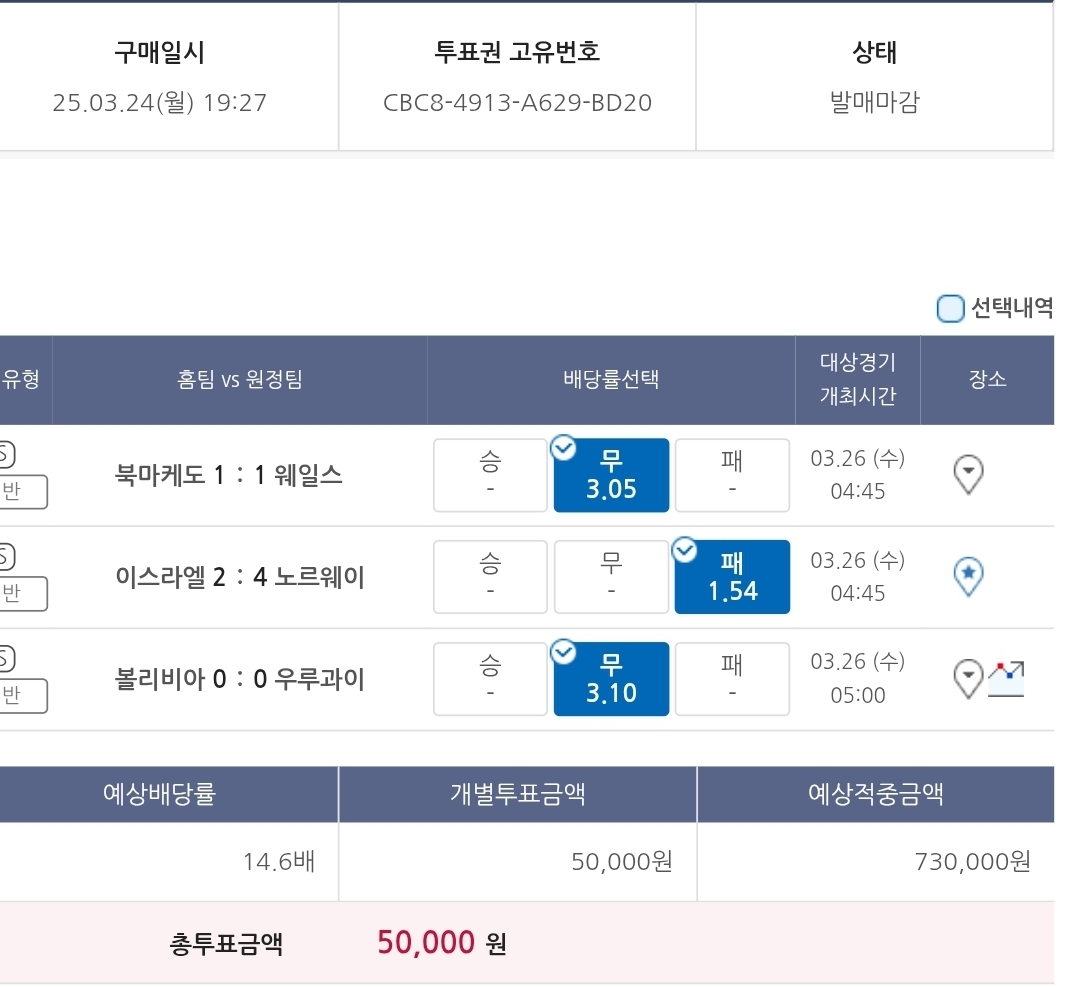
Task: Select 승 for 북마케도 vs 웨일스
Action: pyautogui.click(x=490, y=475)
